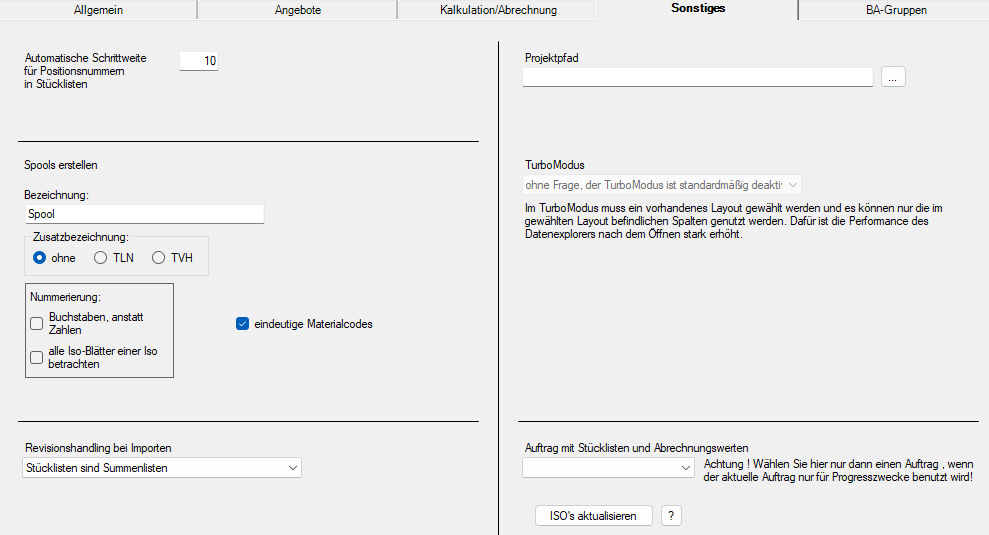Open the BA-Gruppen tab
The height and width of the screenshot is (535, 989).
896,10
